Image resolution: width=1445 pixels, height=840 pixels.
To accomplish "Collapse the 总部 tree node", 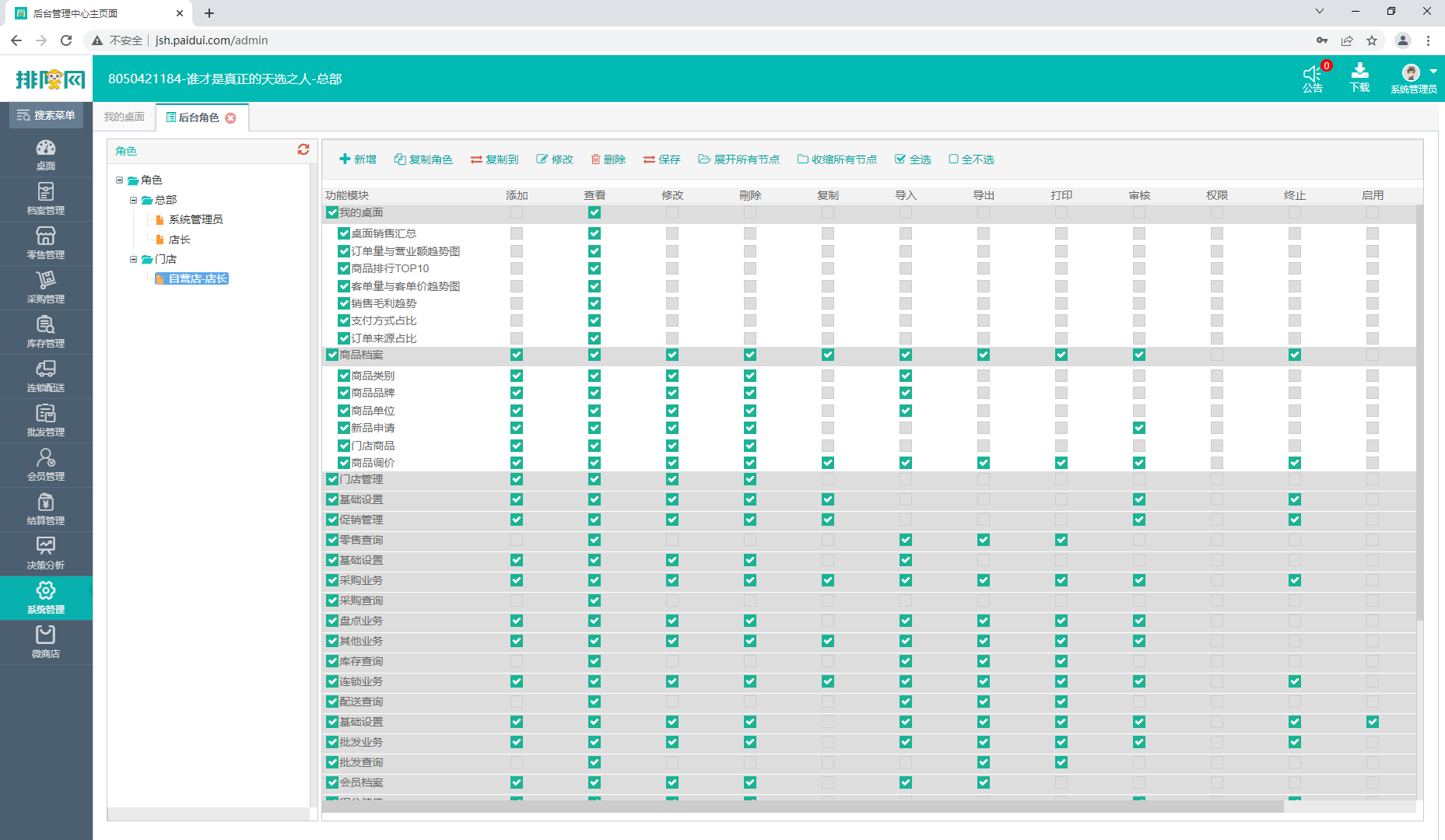I will click(133, 200).
